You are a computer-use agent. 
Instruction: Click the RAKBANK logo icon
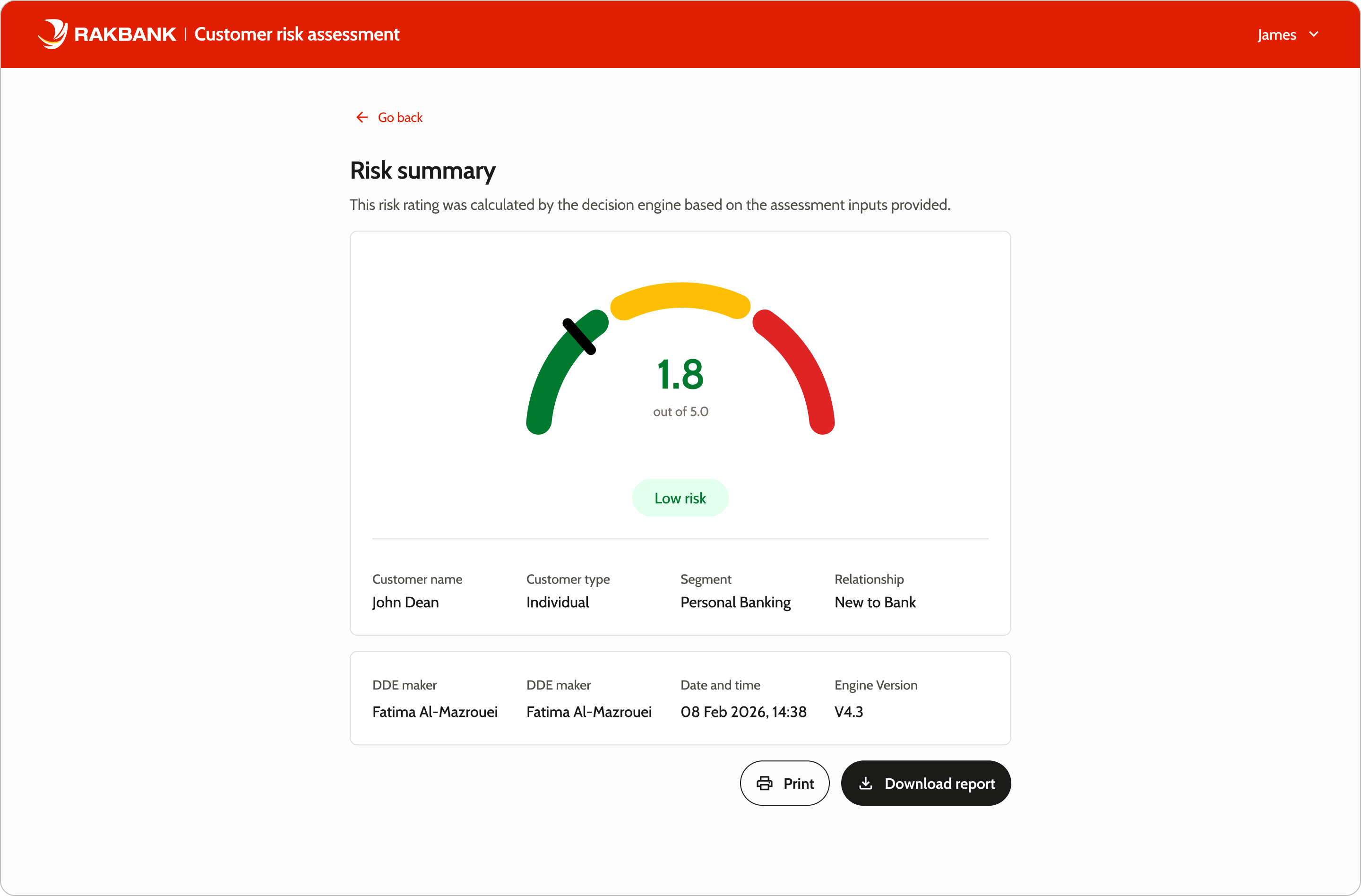click(52, 34)
